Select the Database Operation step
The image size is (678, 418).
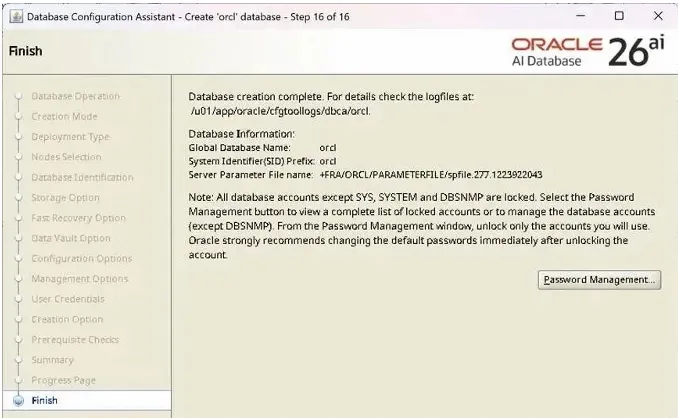pos(75,96)
